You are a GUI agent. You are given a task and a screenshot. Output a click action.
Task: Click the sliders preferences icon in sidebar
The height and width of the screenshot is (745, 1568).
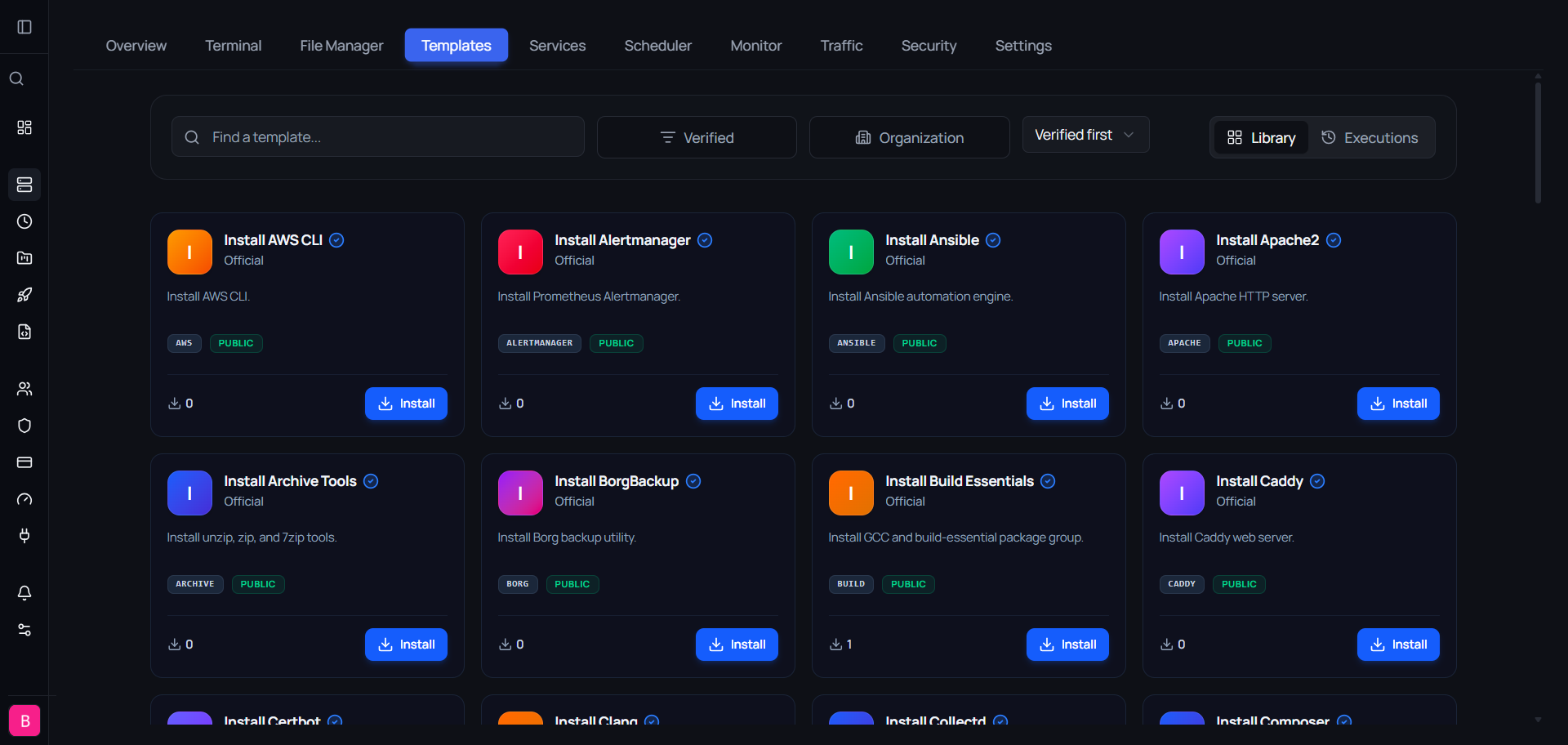24,630
